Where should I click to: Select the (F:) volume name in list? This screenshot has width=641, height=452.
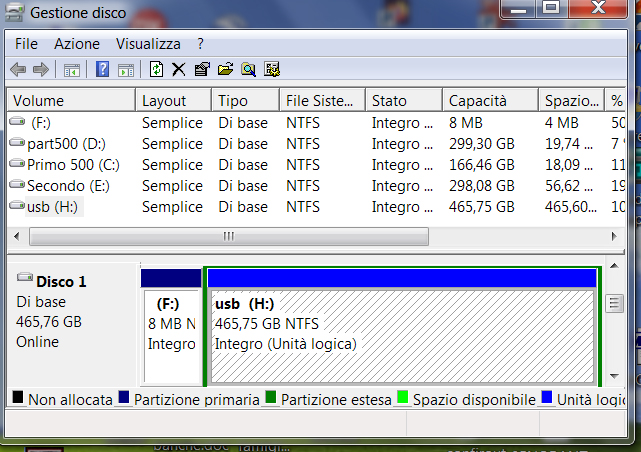click(41, 123)
